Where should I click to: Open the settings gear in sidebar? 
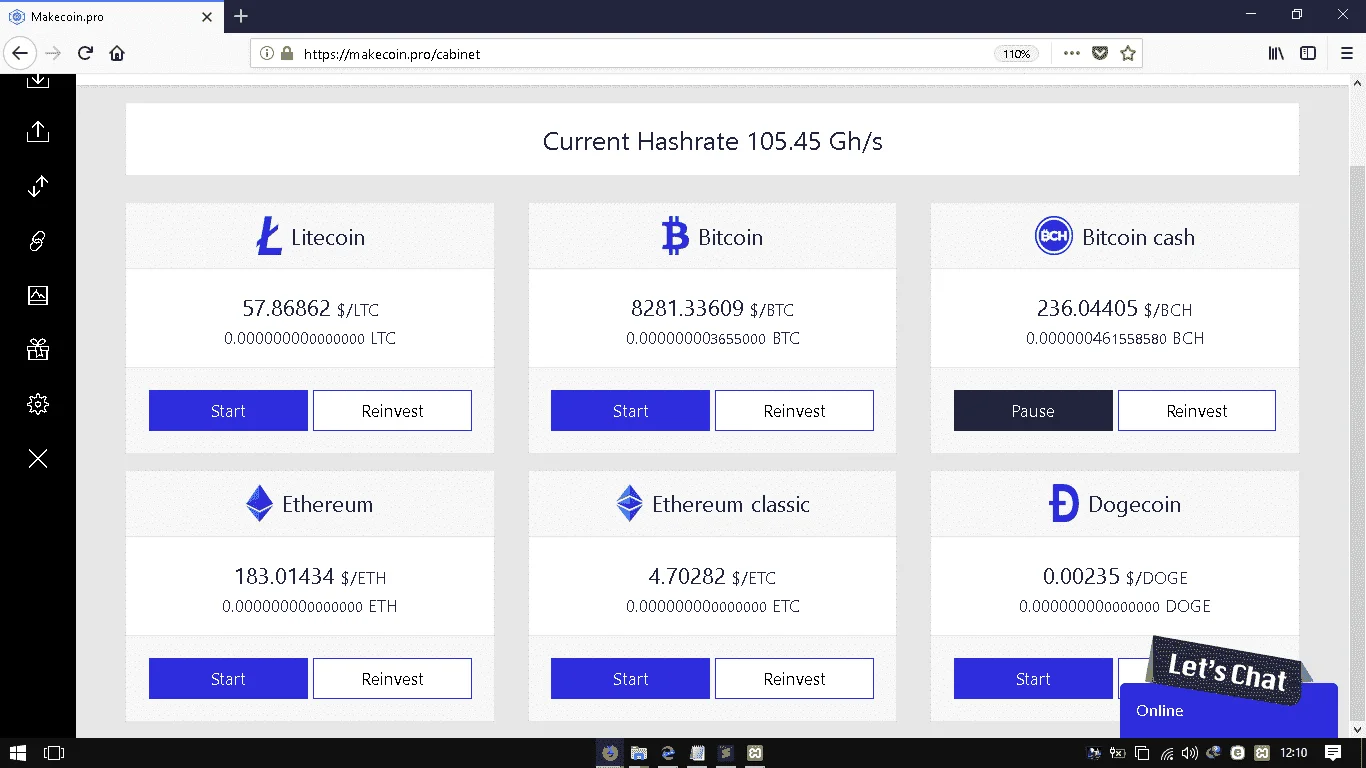coord(38,404)
